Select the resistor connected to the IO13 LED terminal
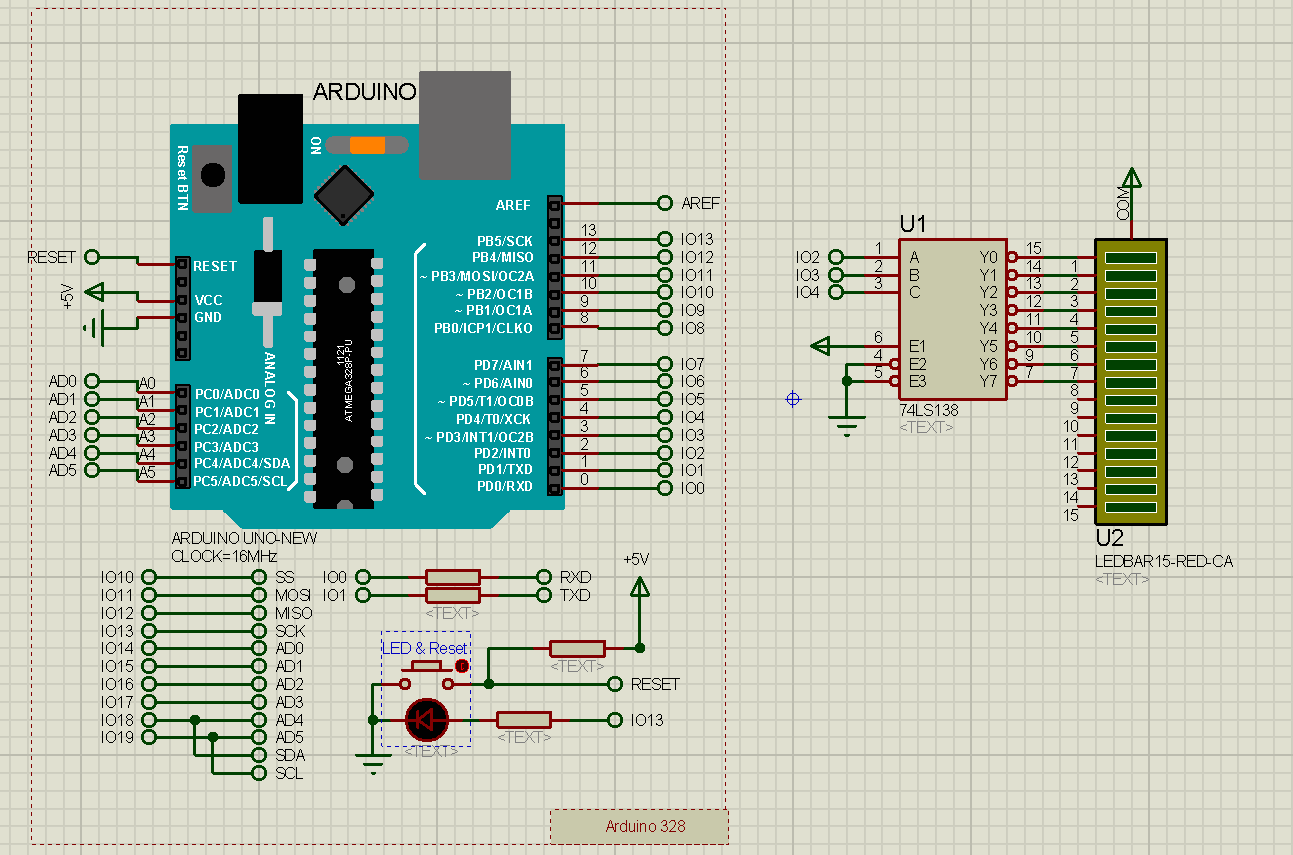 (x=524, y=719)
